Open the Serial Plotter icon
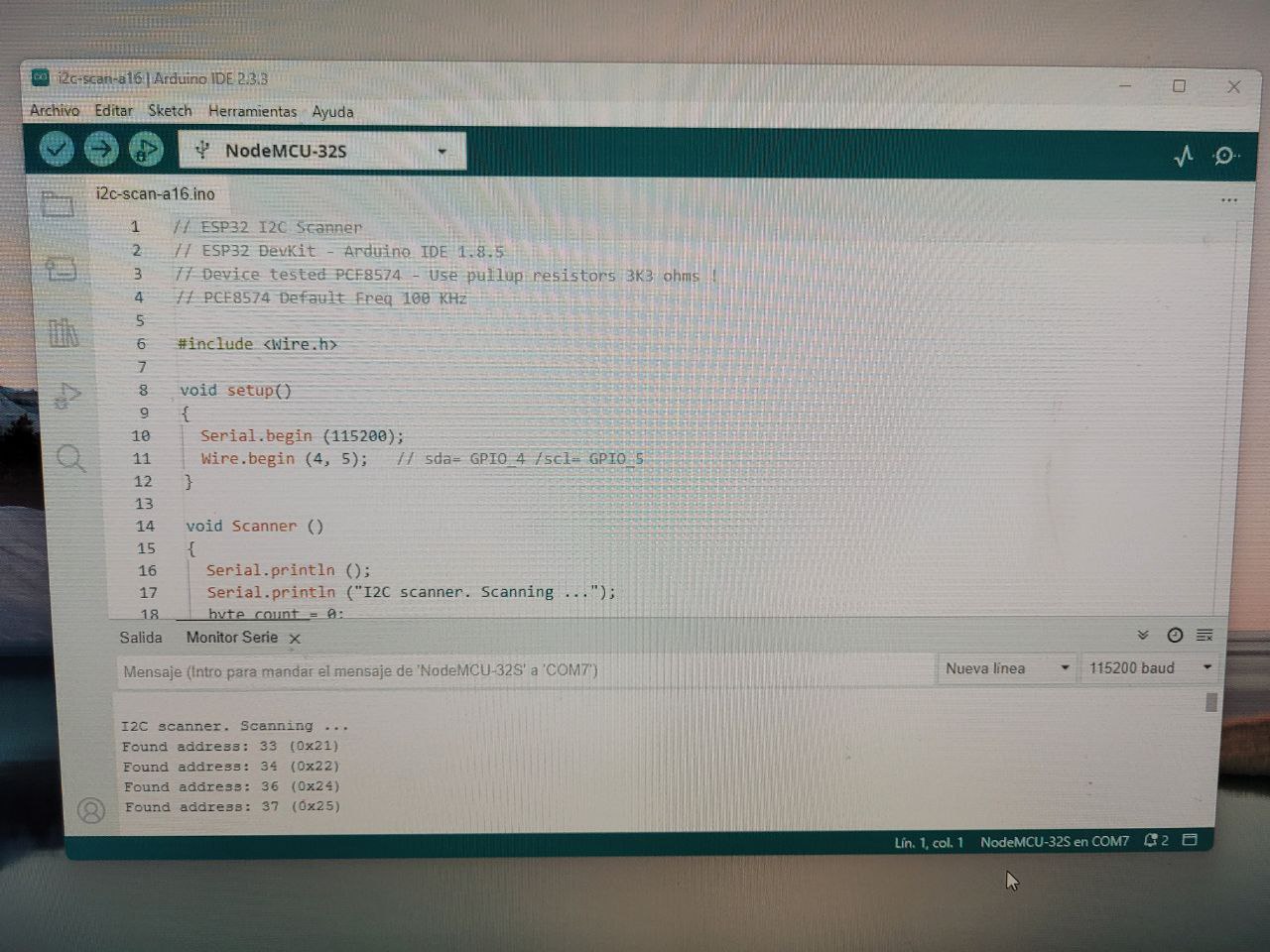 pyautogui.click(x=1183, y=156)
